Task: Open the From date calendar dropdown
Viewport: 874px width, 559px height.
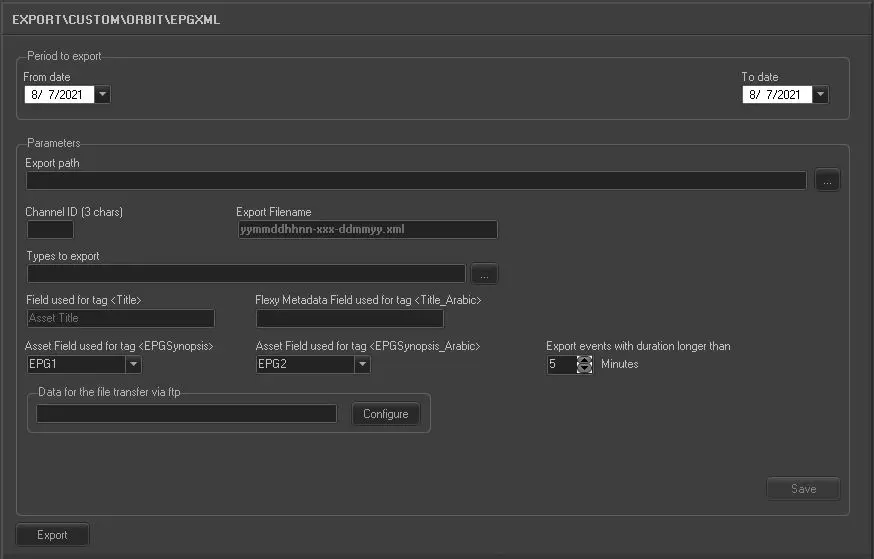Action: pos(103,95)
